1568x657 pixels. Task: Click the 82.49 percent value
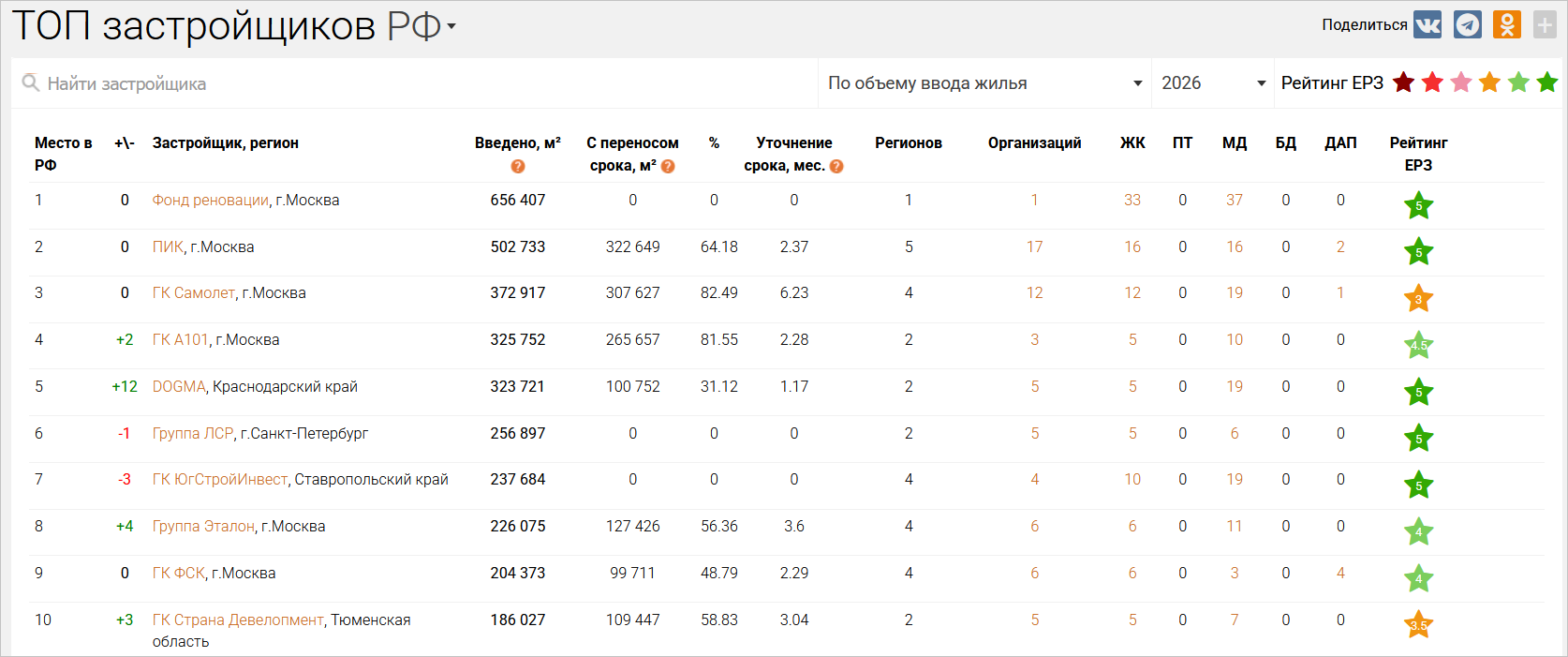pyautogui.click(x=719, y=292)
